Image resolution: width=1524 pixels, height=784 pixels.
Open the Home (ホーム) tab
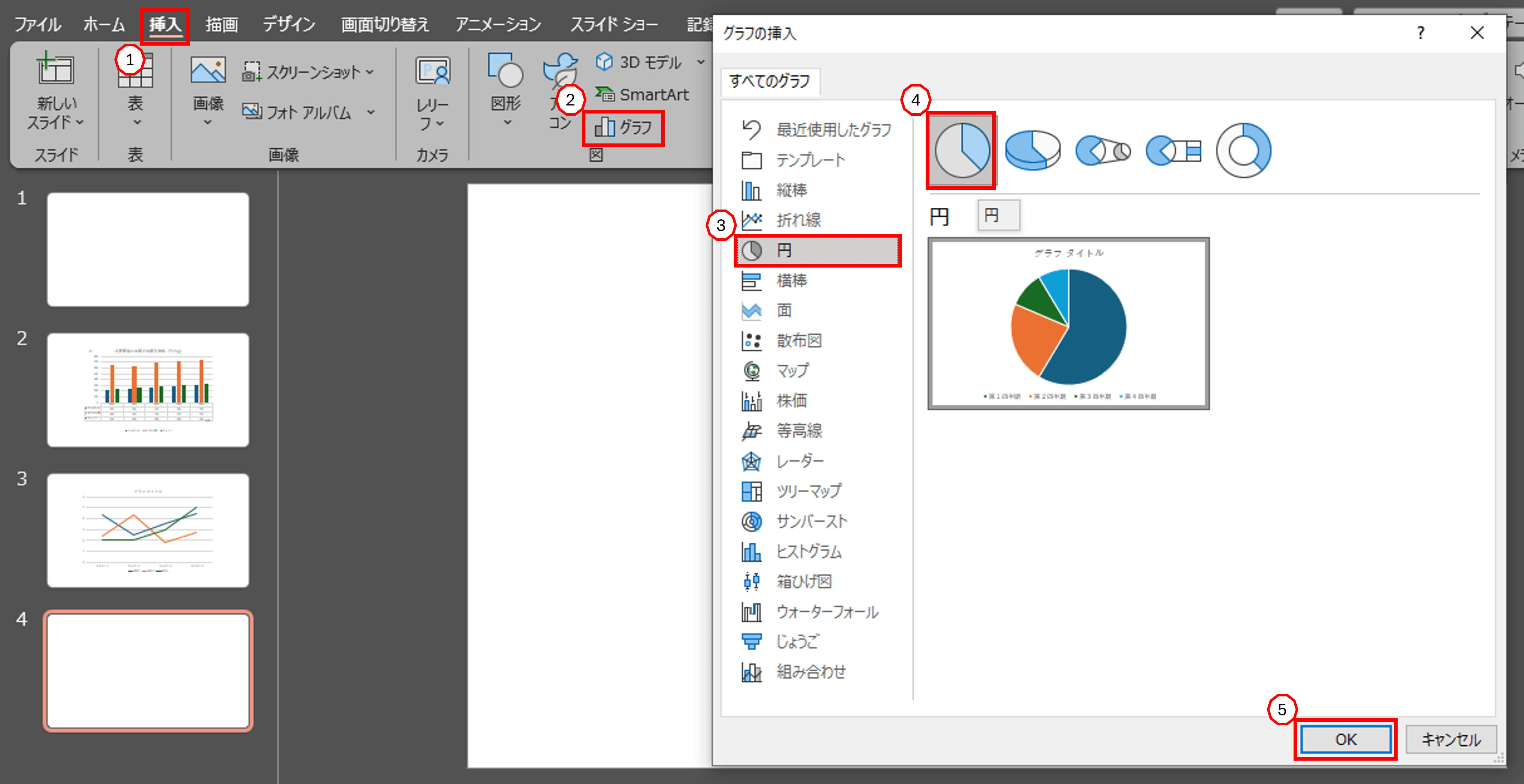pyautogui.click(x=104, y=24)
